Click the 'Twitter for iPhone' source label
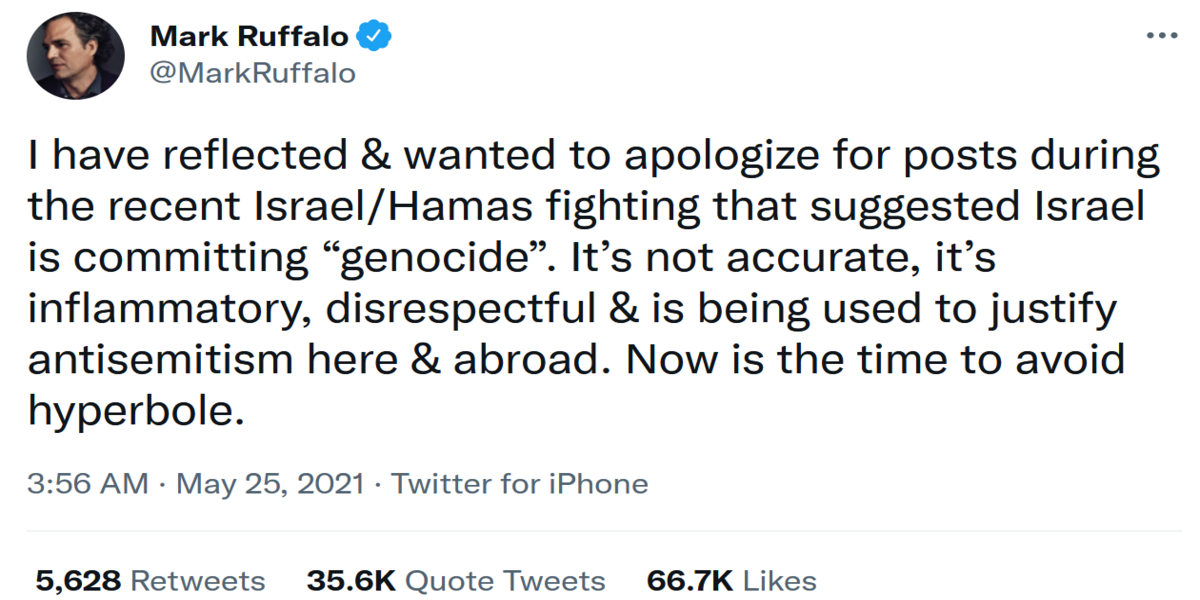Image resolution: width=1200 pixels, height=600 pixels. click(x=518, y=483)
